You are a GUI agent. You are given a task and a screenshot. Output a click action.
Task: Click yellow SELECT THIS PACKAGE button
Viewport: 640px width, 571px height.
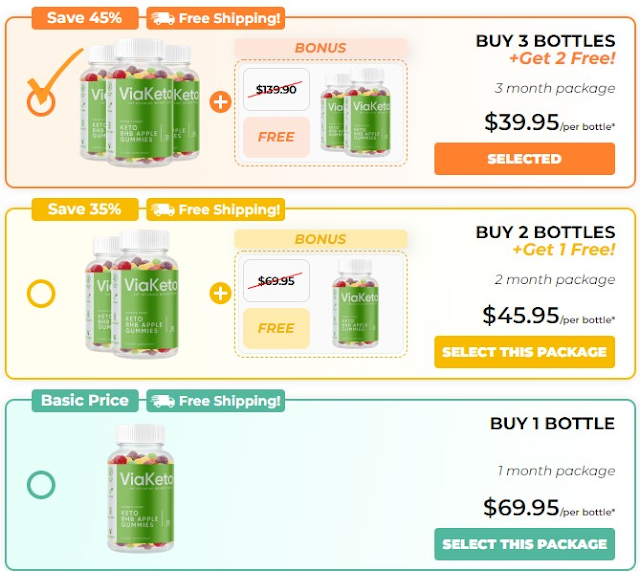click(524, 352)
